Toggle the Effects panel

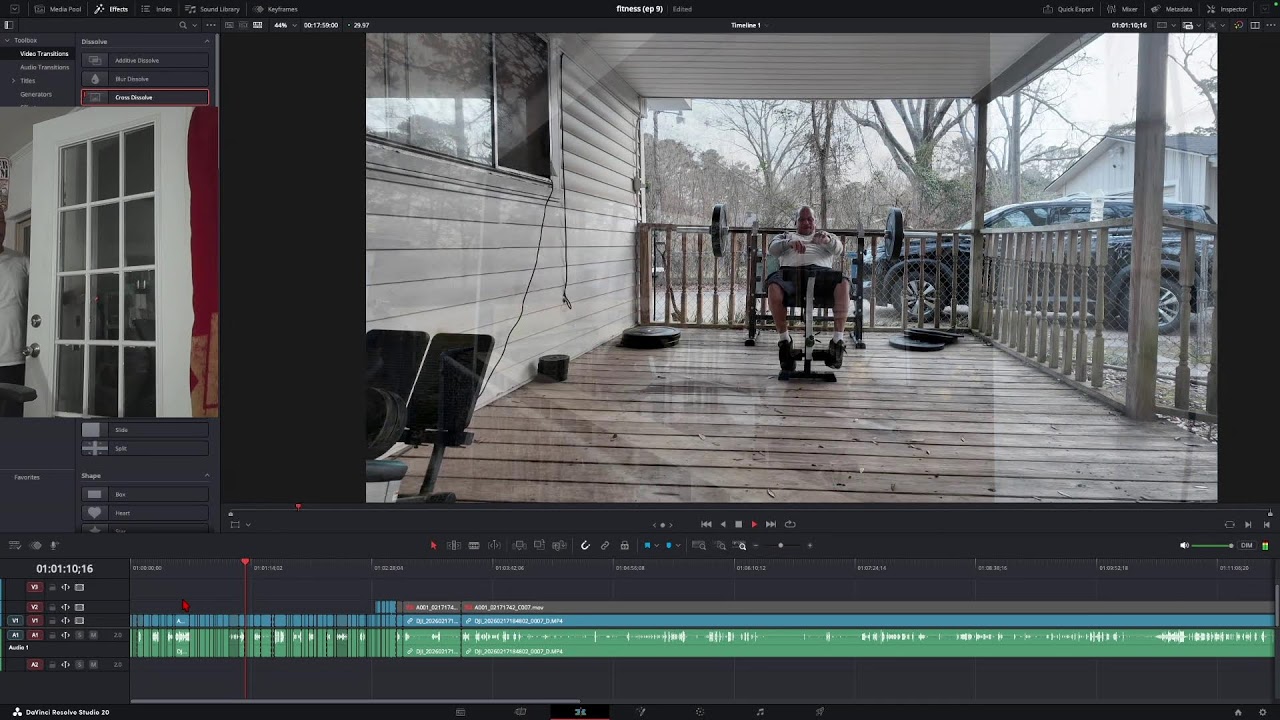[111, 9]
